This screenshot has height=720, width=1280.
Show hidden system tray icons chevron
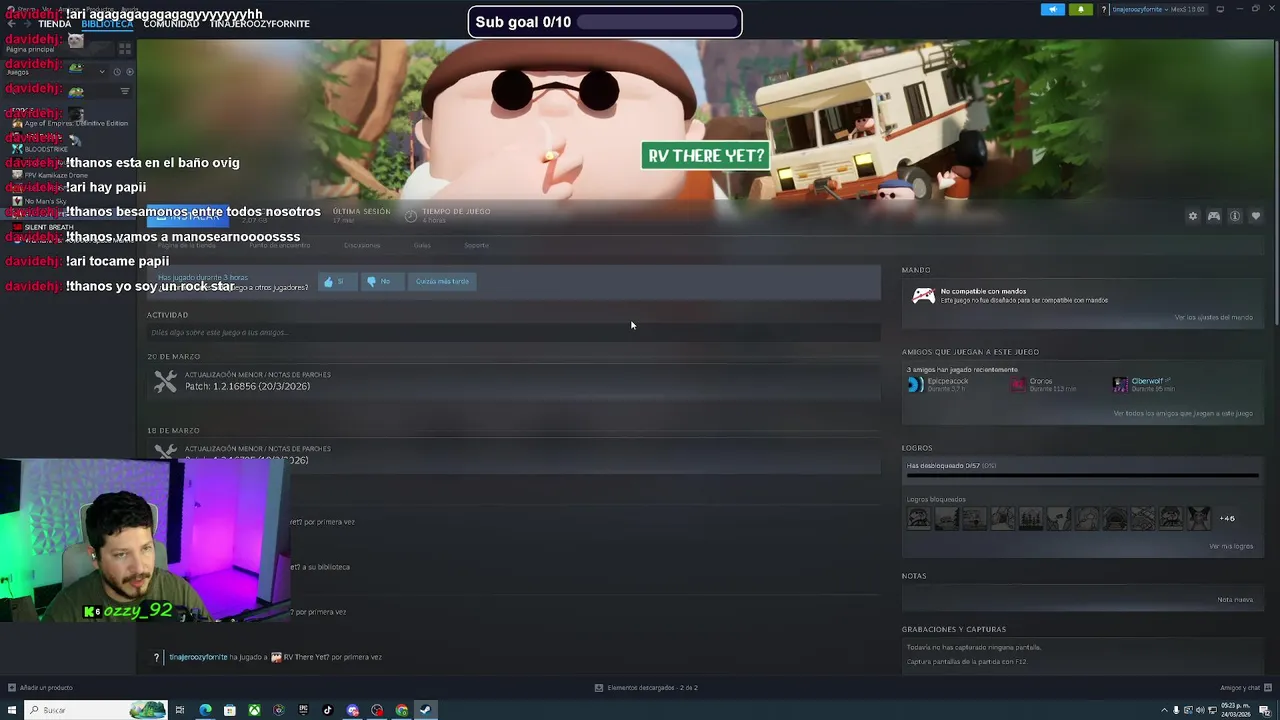coord(1163,710)
